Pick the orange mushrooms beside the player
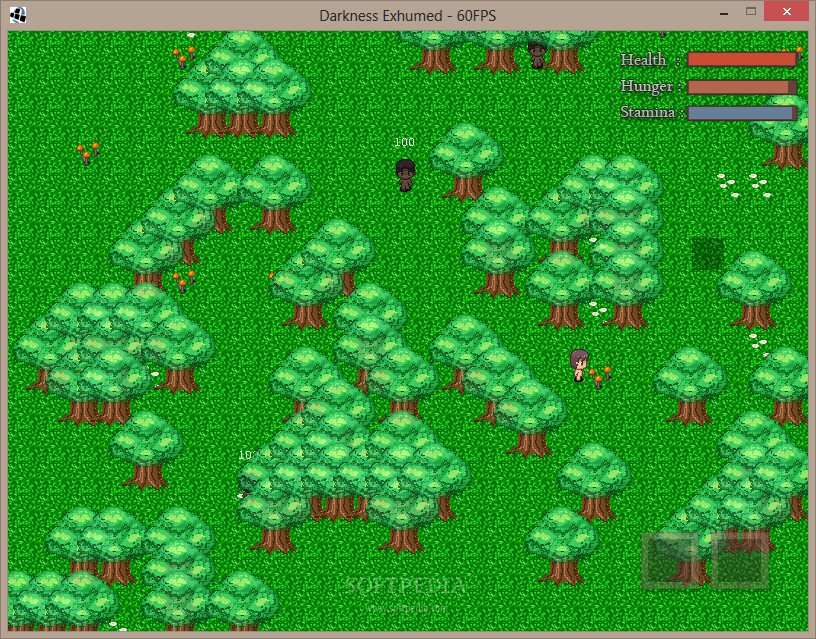The height and width of the screenshot is (639, 816). tap(600, 376)
